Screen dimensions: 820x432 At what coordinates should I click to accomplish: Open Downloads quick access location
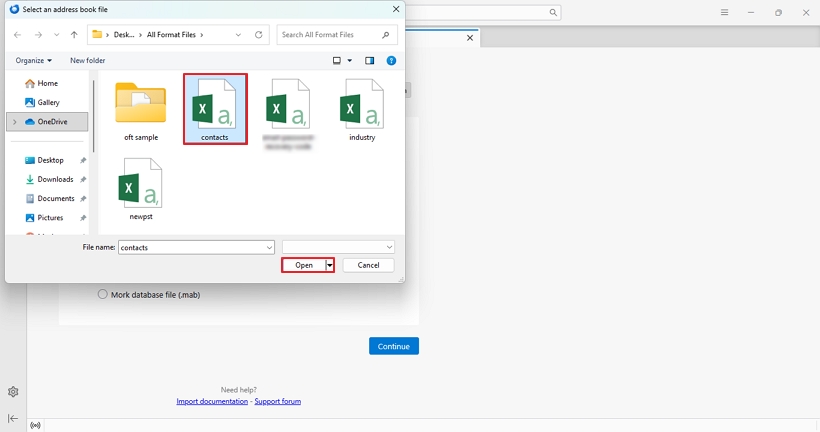click(50, 179)
